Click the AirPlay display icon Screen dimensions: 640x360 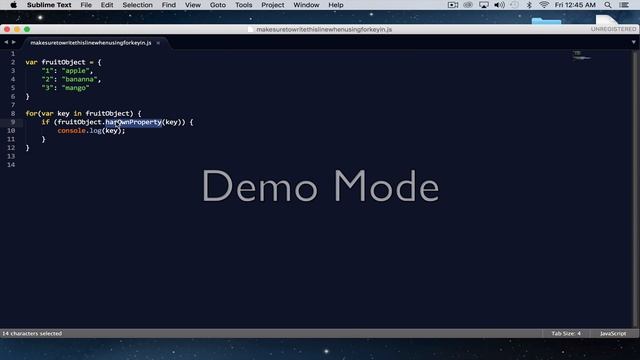tap(484, 5)
